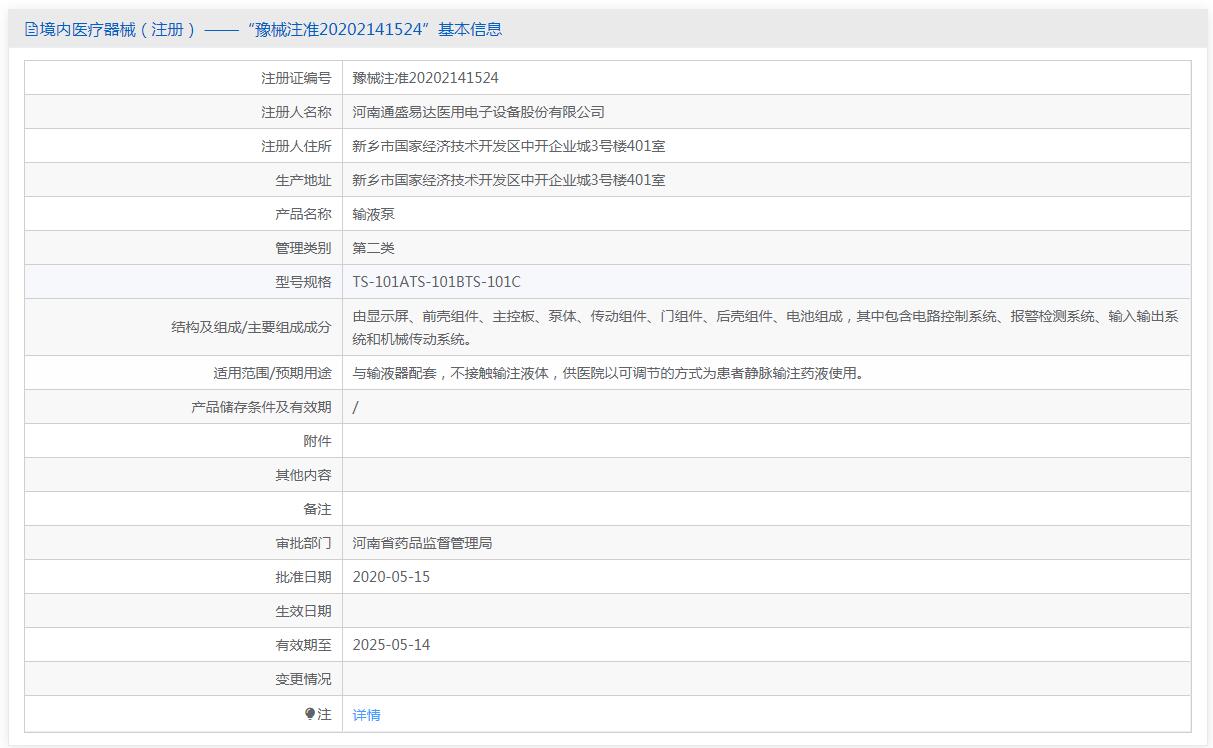The height and width of the screenshot is (748, 1213).
Task: Select the approval date 2020-05-15
Action: coord(391,577)
